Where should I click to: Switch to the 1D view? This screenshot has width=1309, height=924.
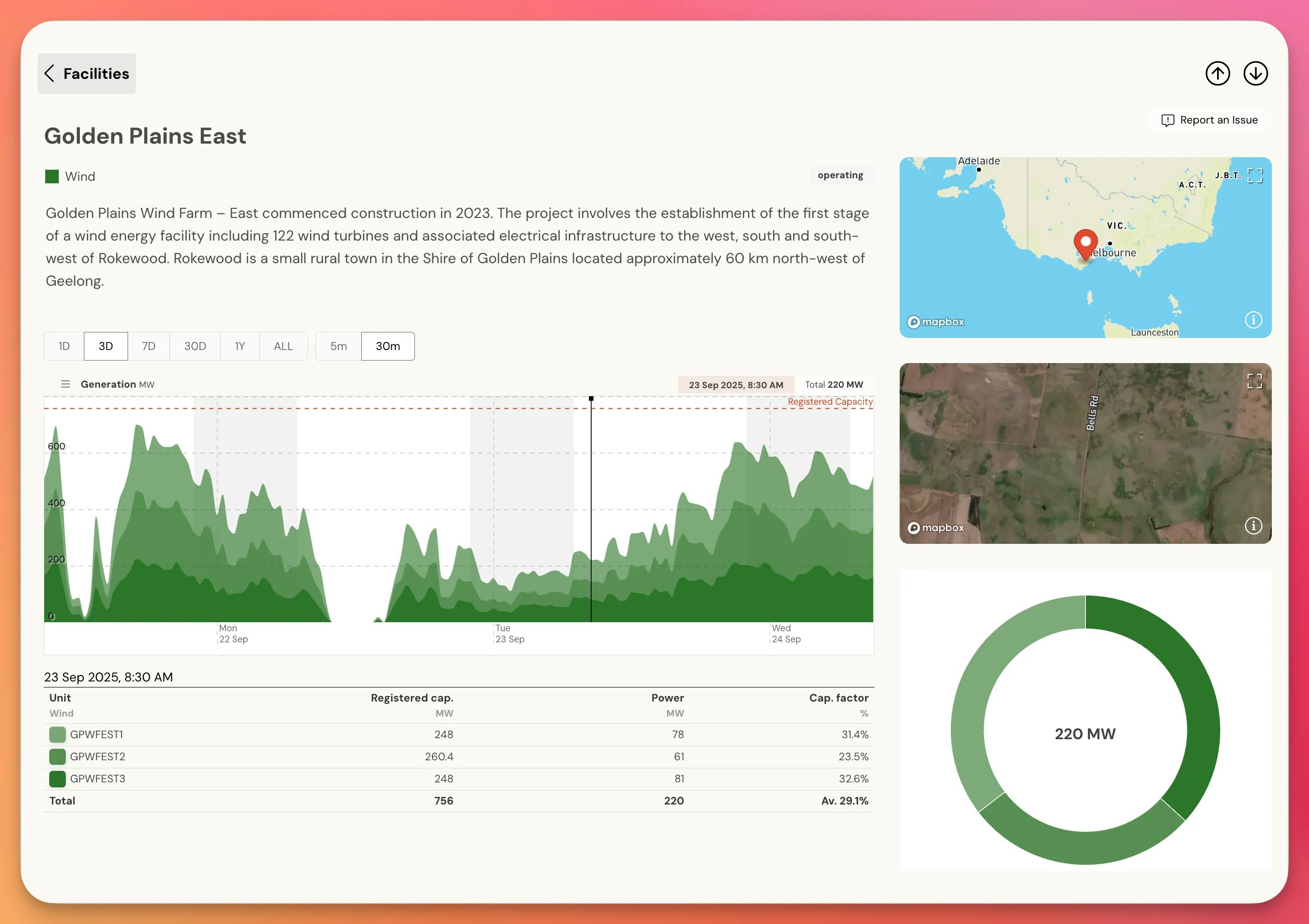tap(63, 346)
